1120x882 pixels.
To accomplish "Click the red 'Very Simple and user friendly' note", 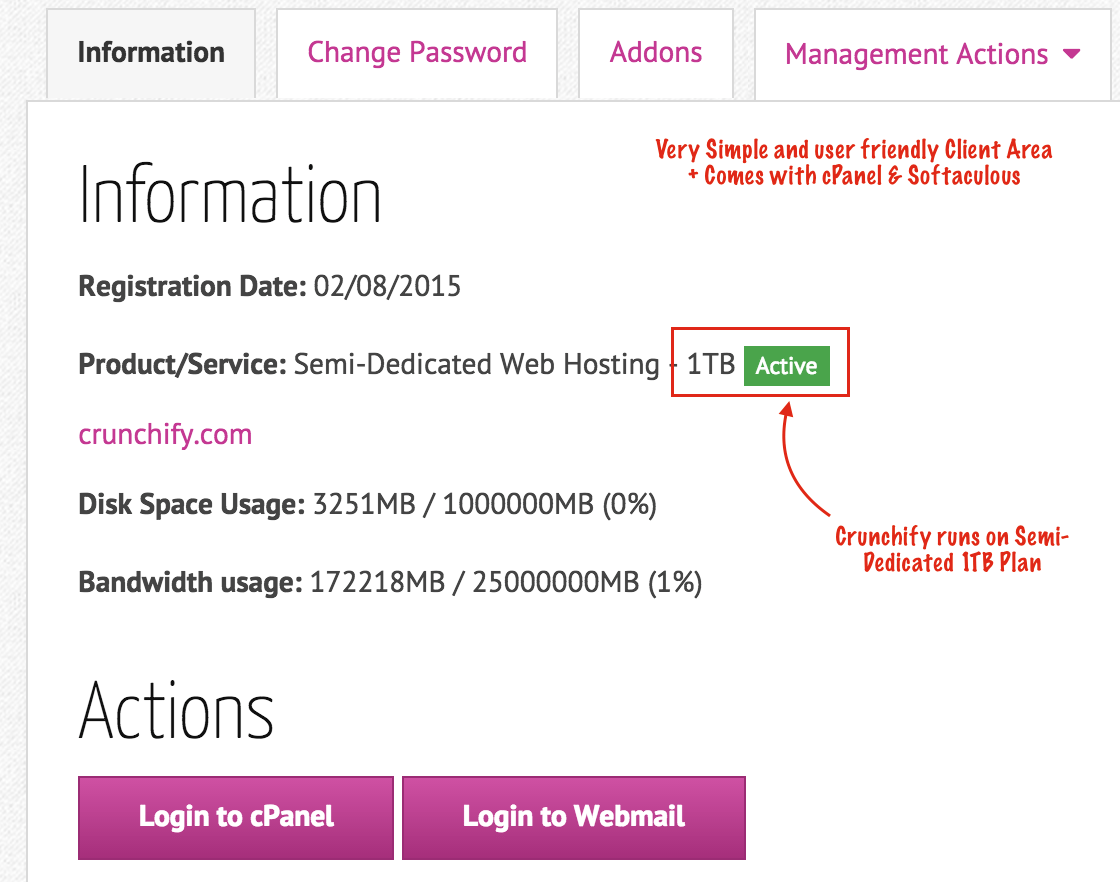I will (x=854, y=163).
